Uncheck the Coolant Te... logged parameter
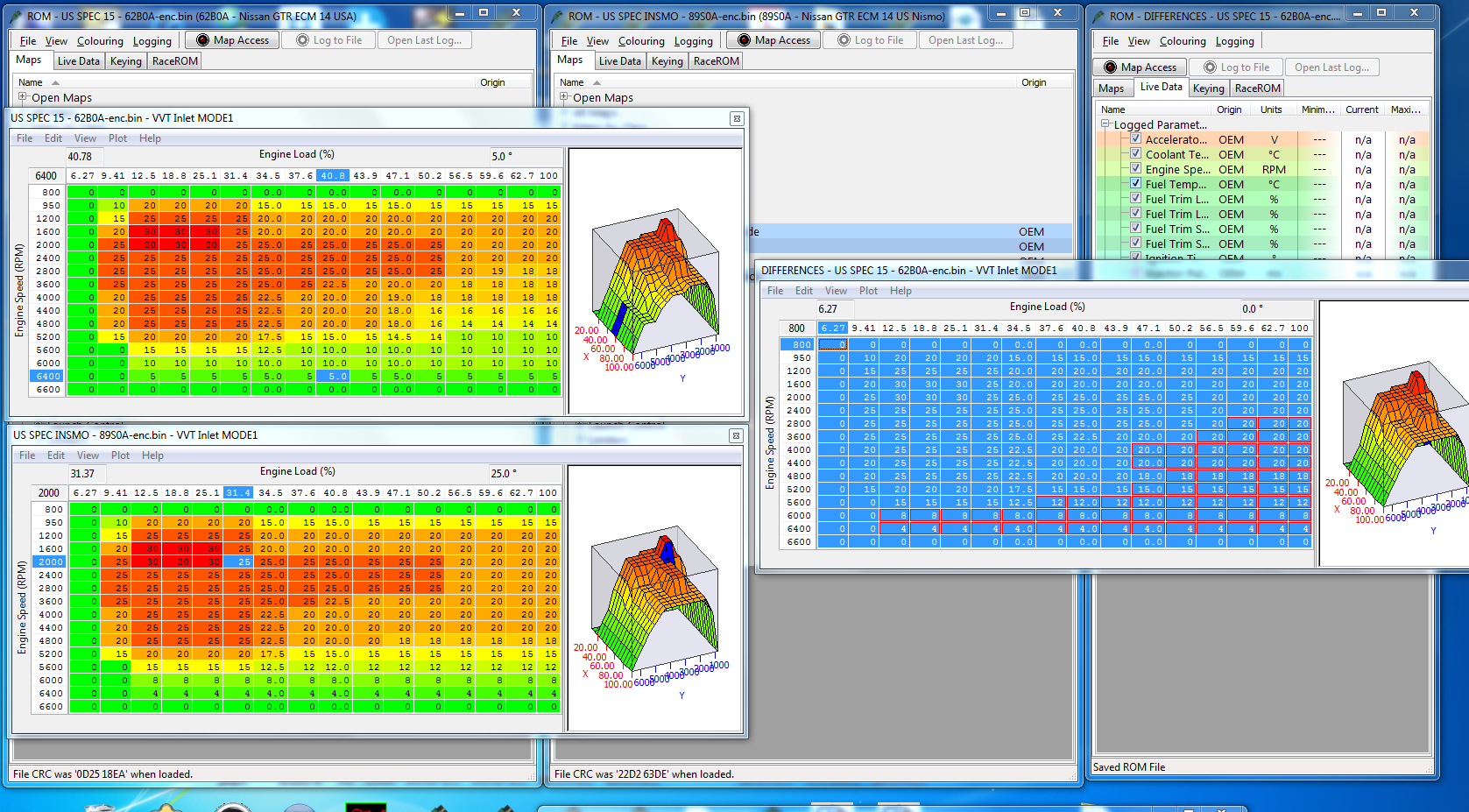Image resolution: width=1469 pixels, height=812 pixels. 1135,153
